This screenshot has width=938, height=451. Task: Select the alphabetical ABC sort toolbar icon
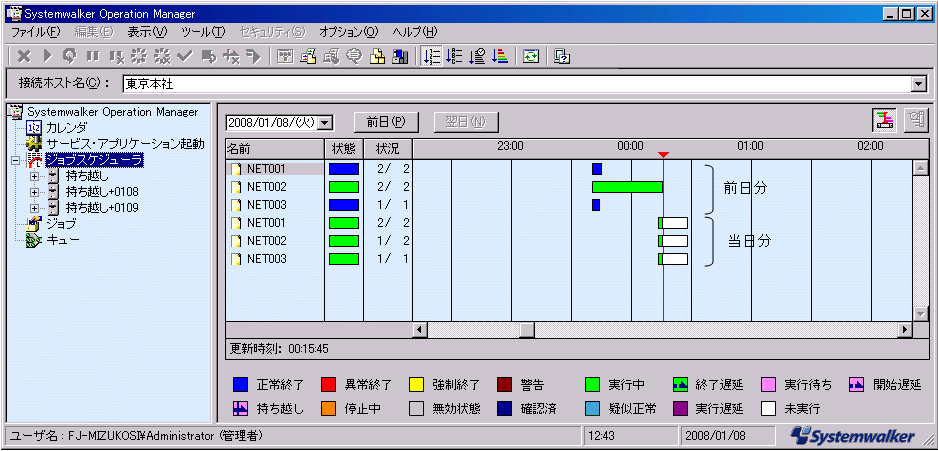coord(454,56)
